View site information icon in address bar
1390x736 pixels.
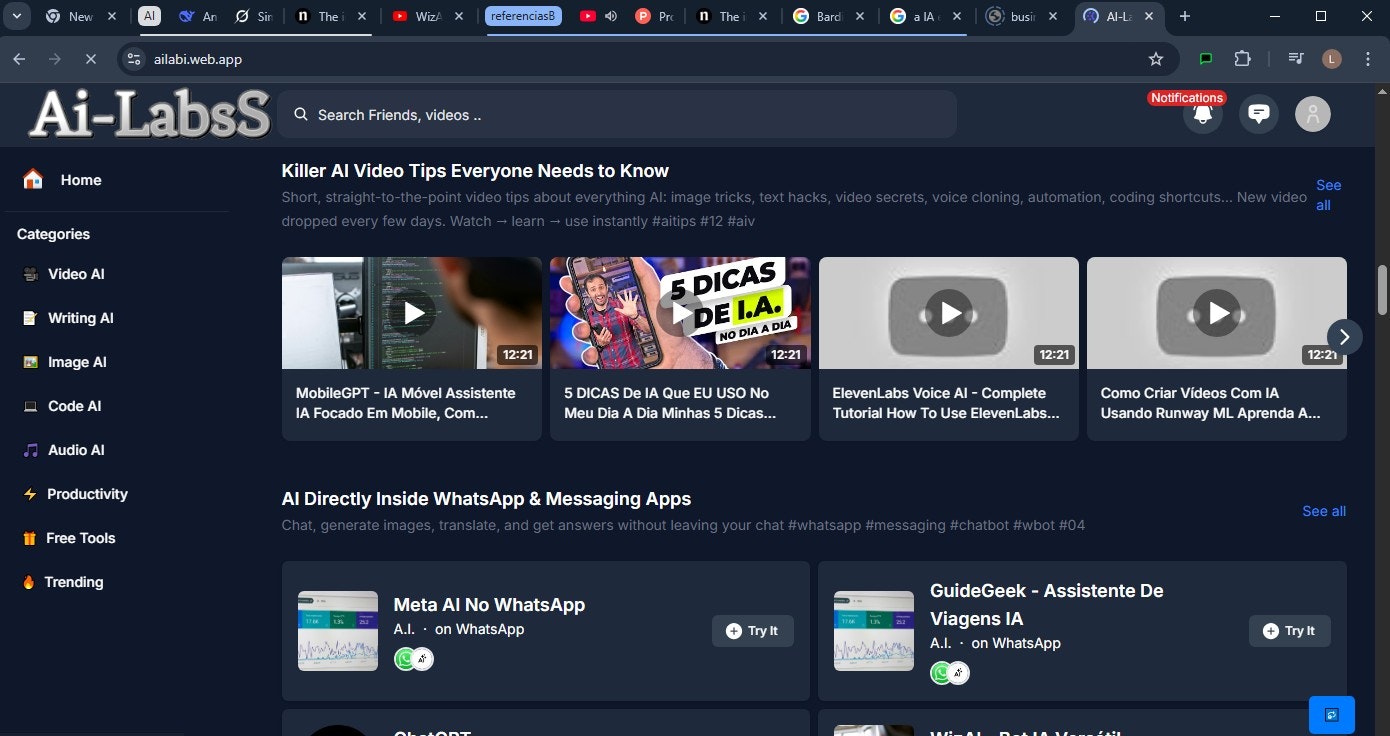point(135,59)
